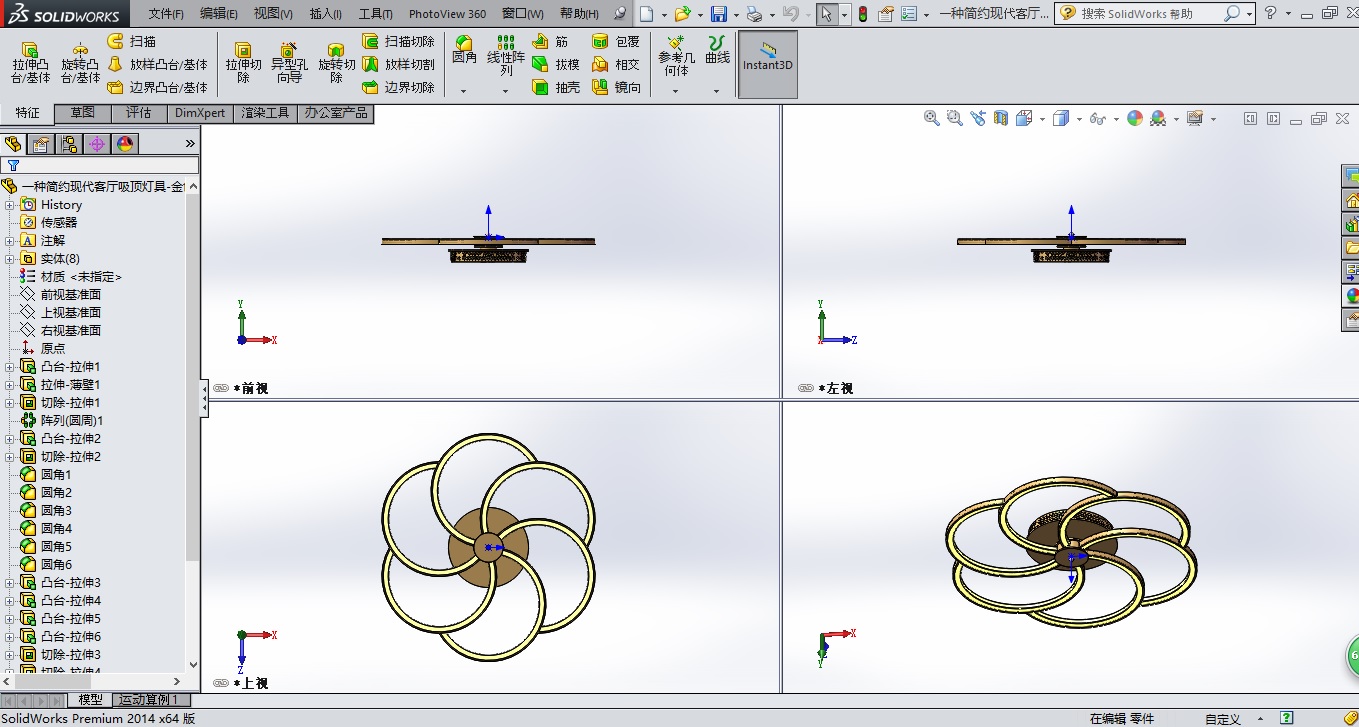Select the 拉伸凸台/基体 extrude boss tool
The height and width of the screenshot is (727, 1359).
coord(30,62)
